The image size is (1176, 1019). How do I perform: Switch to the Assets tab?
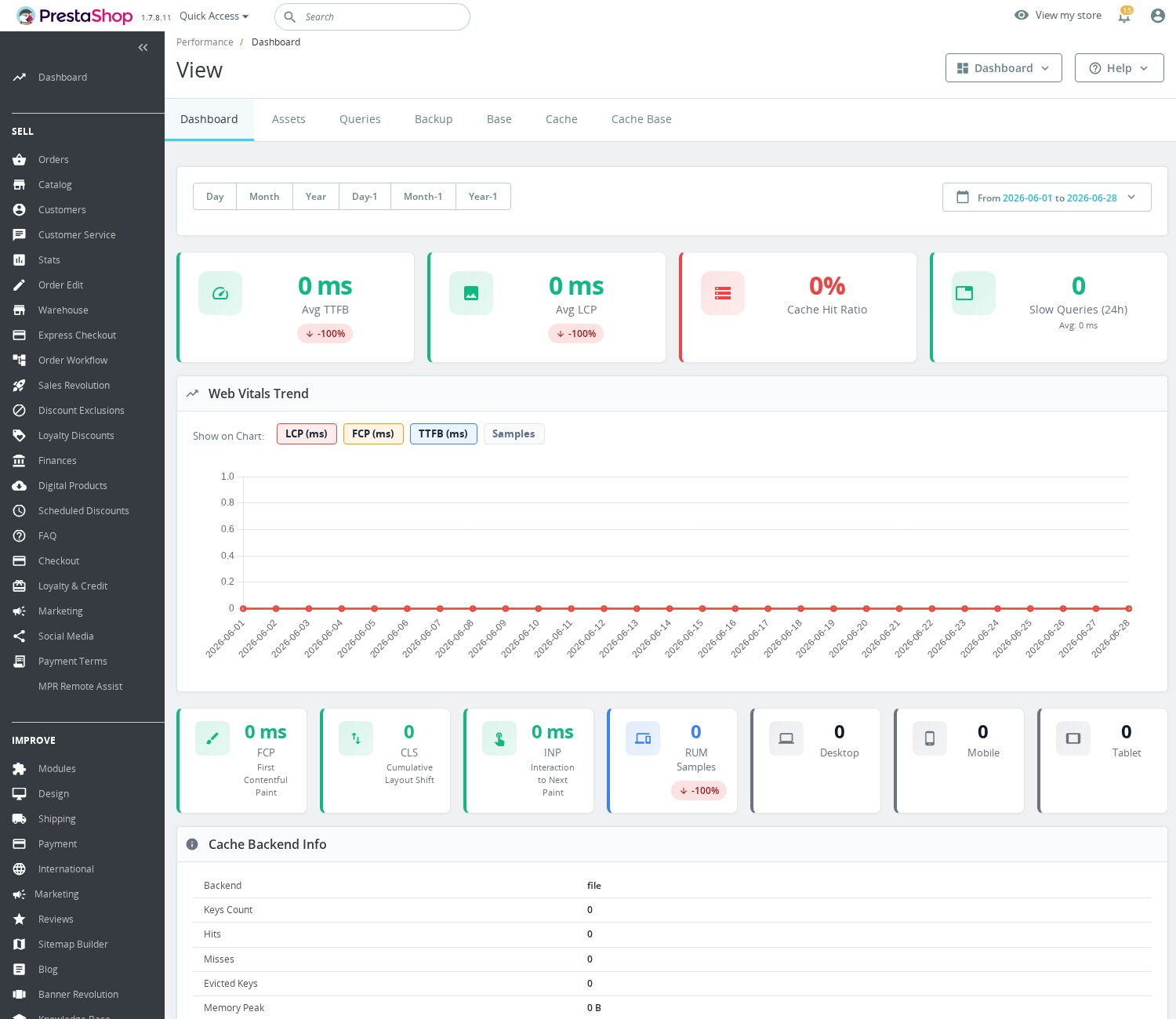coord(289,119)
